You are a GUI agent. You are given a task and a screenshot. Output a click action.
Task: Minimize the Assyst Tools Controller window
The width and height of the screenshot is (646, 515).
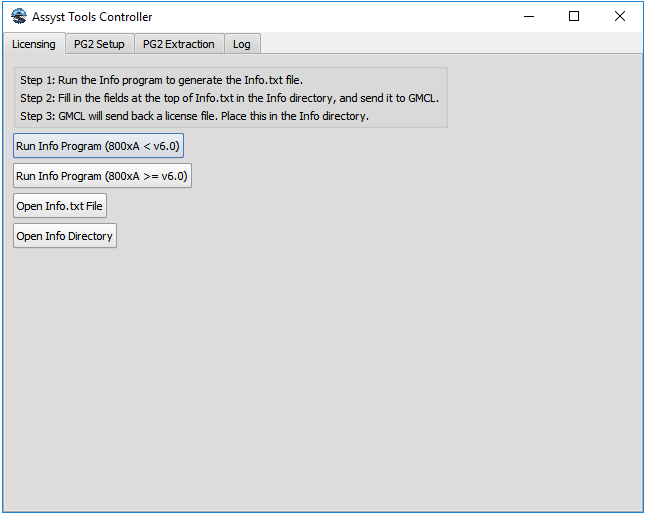pos(528,17)
